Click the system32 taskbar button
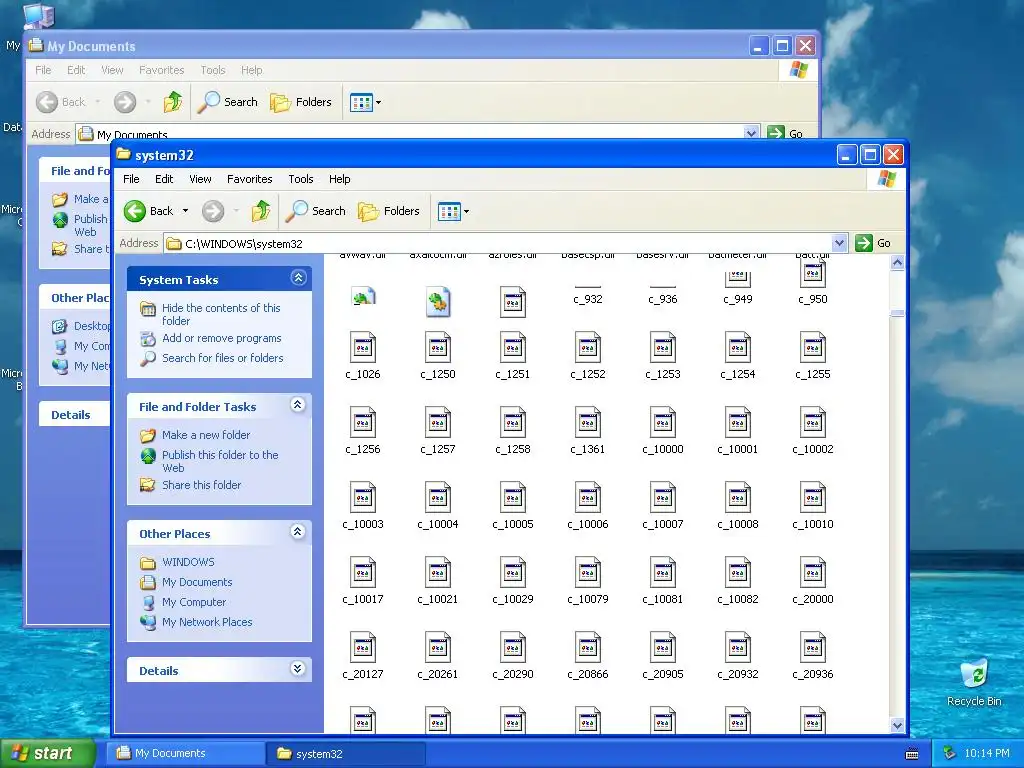1024x768 pixels. 346,753
